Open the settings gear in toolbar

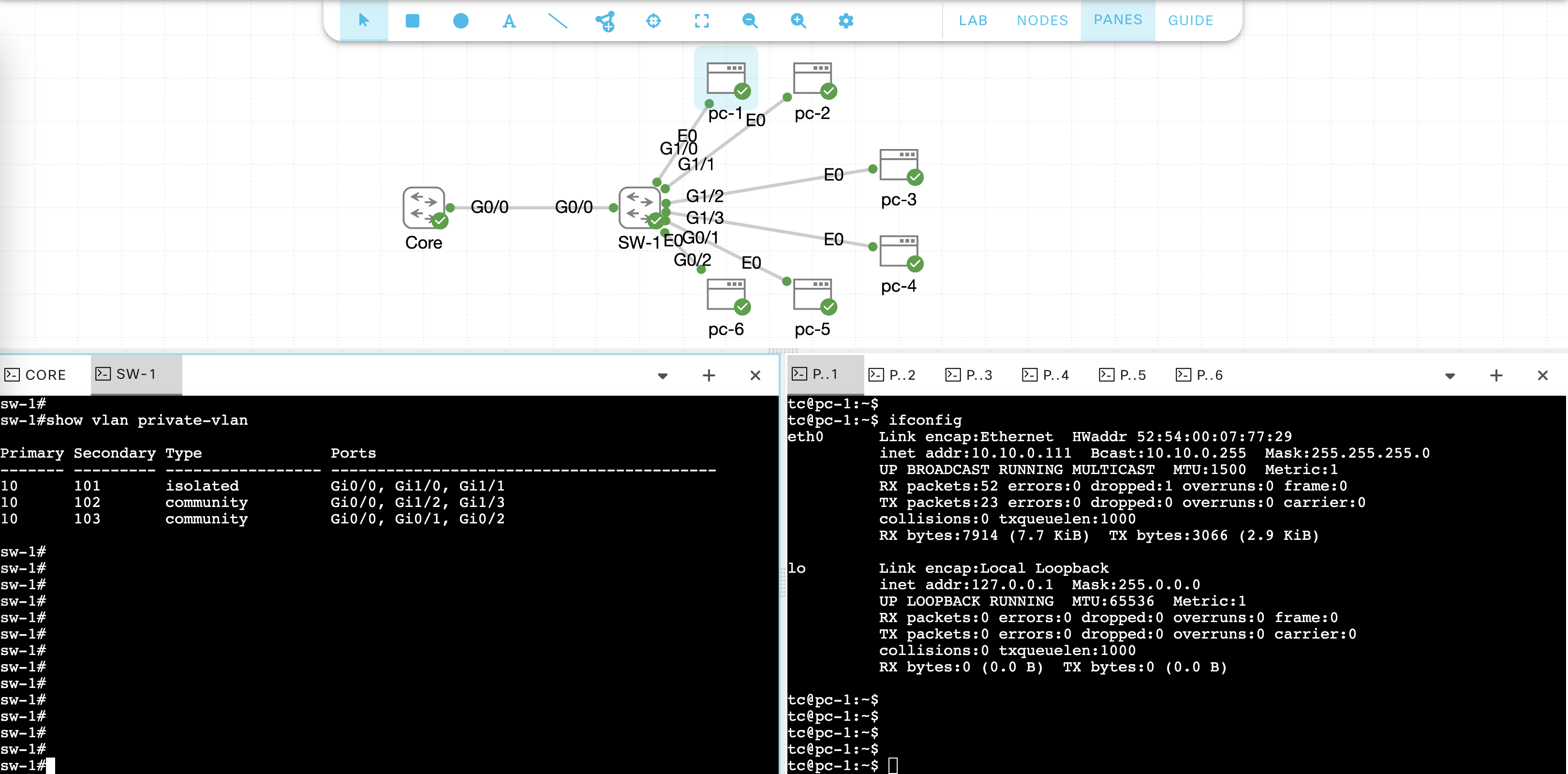tap(845, 21)
